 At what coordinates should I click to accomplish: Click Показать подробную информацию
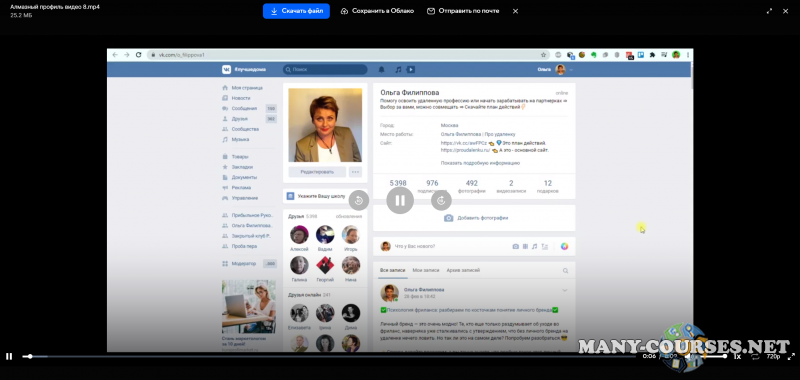pyautogui.click(x=480, y=163)
